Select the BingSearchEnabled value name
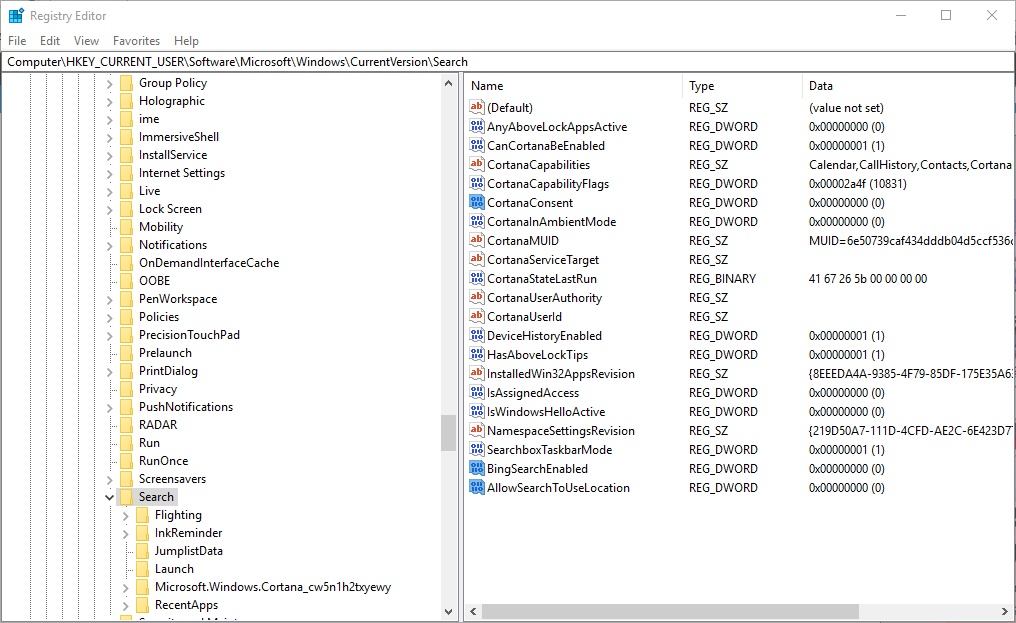The image size is (1016, 623). click(537, 469)
